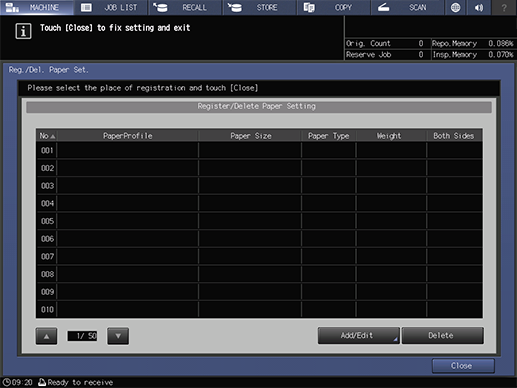517x388 pixels.
Task: Select registration row 001
Action: point(259,150)
